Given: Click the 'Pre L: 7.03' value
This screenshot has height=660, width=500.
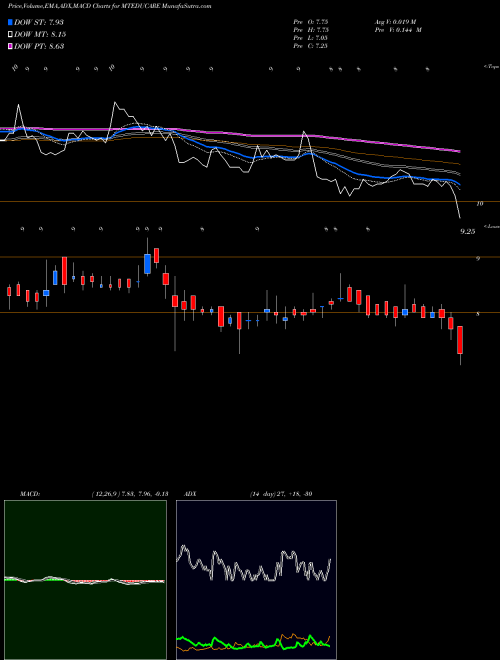Looking at the screenshot, I should pos(311,38).
